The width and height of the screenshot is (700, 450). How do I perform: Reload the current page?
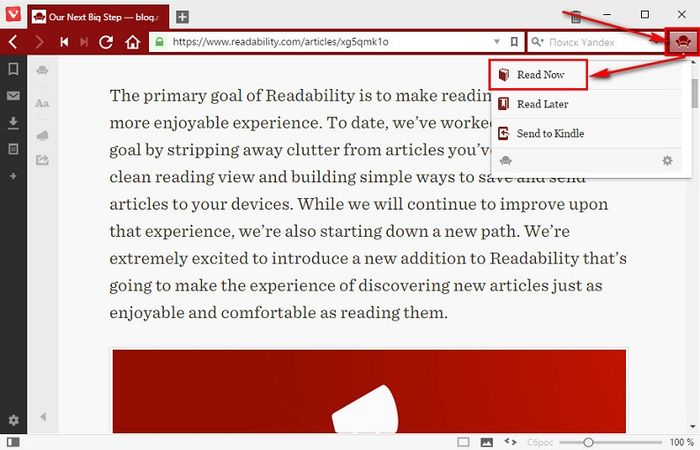point(107,42)
